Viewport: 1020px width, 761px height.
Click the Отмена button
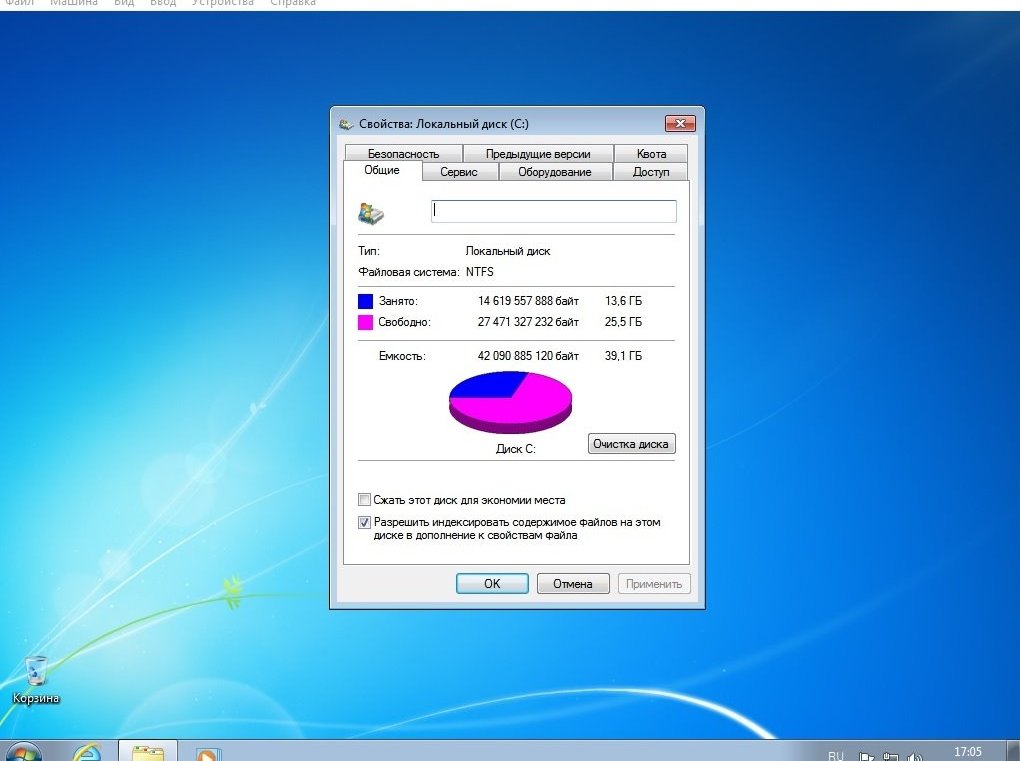pos(572,583)
